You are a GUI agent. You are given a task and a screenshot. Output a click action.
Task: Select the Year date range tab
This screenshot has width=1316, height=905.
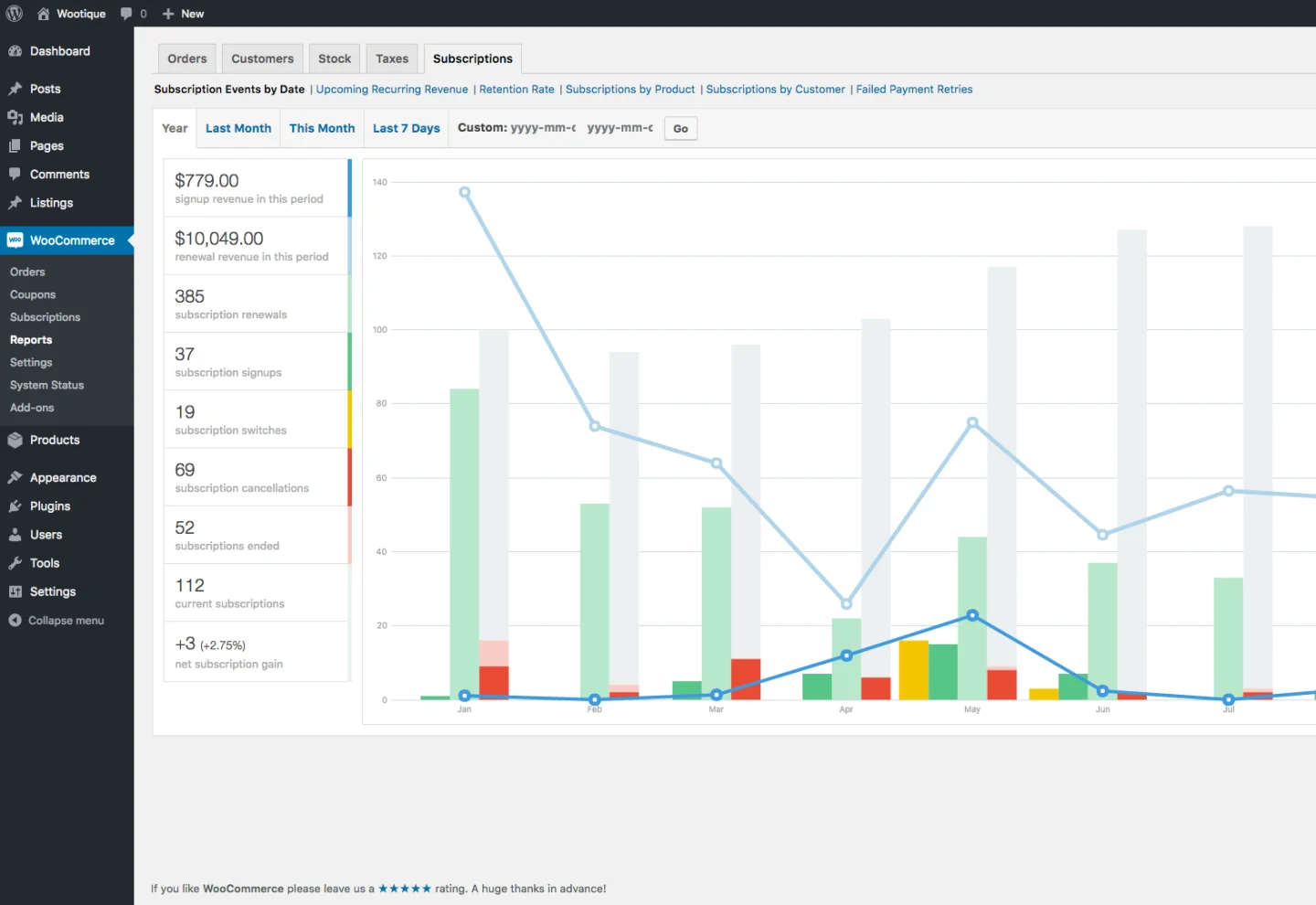click(175, 128)
